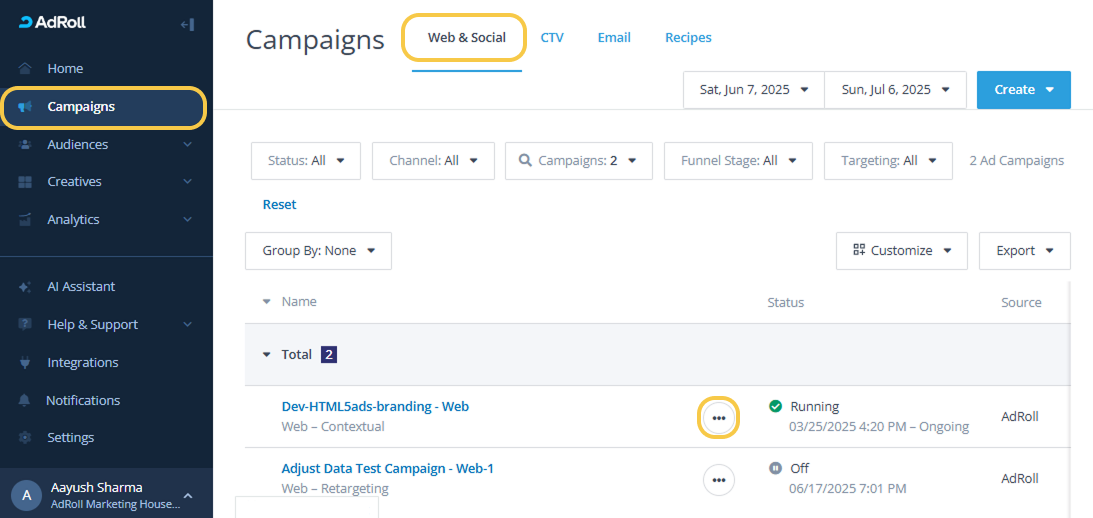Image resolution: width=1093 pixels, height=518 pixels.
Task: Collapse the Total group row
Action: pyautogui.click(x=266, y=354)
